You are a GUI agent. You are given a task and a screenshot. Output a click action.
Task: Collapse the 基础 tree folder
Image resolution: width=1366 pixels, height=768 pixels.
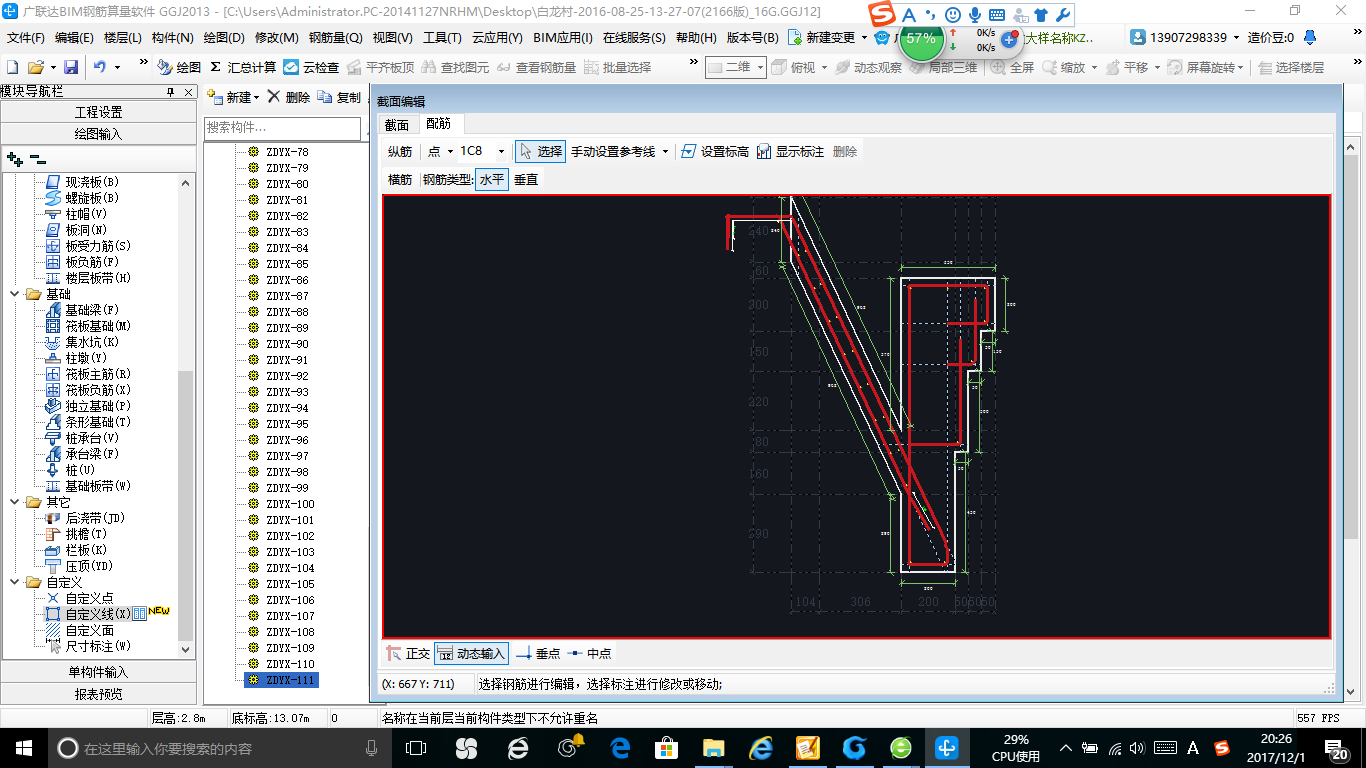(x=15, y=294)
